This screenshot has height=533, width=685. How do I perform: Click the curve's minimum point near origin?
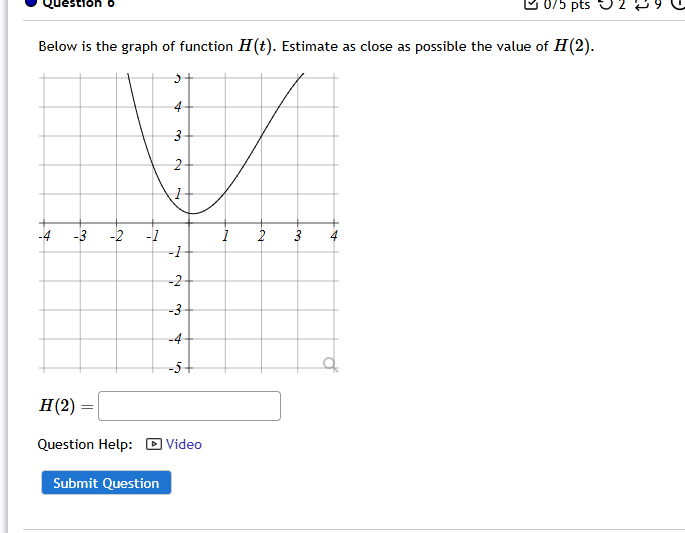(x=193, y=213)
